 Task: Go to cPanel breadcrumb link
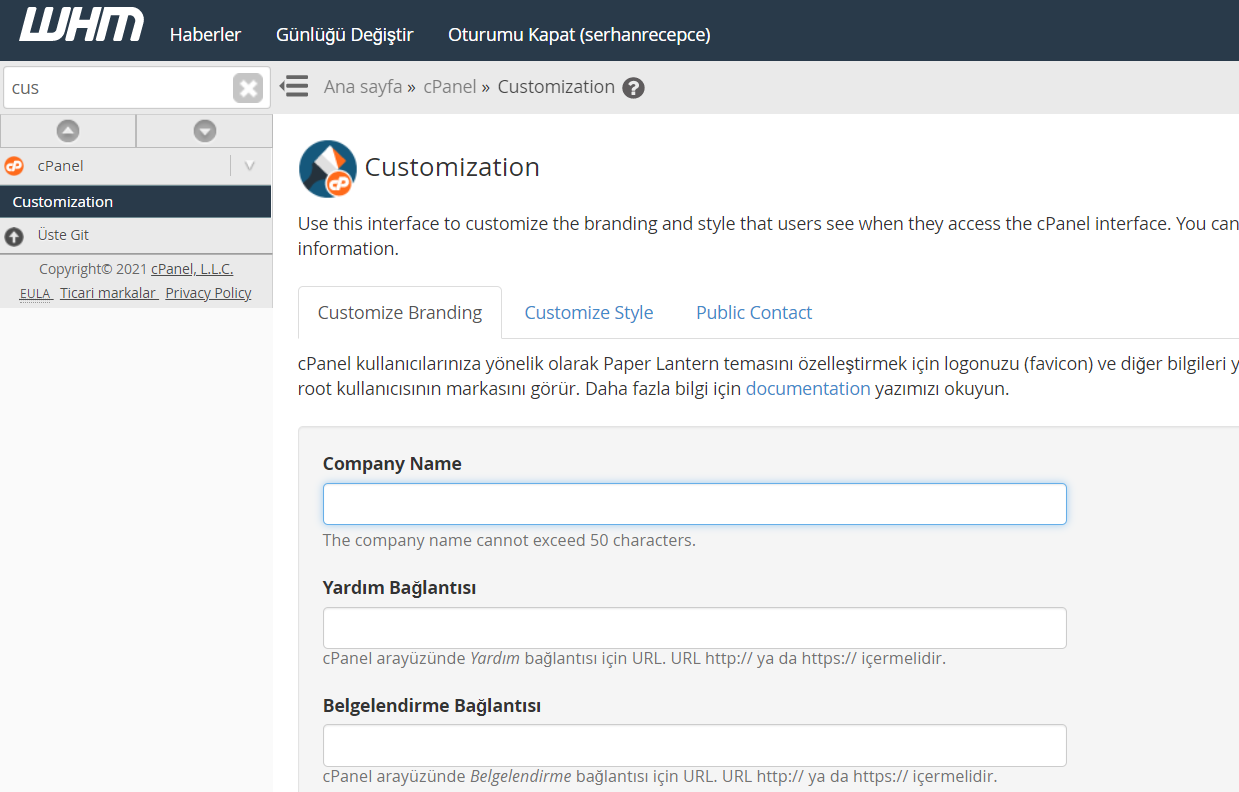[x=450, y=87]
